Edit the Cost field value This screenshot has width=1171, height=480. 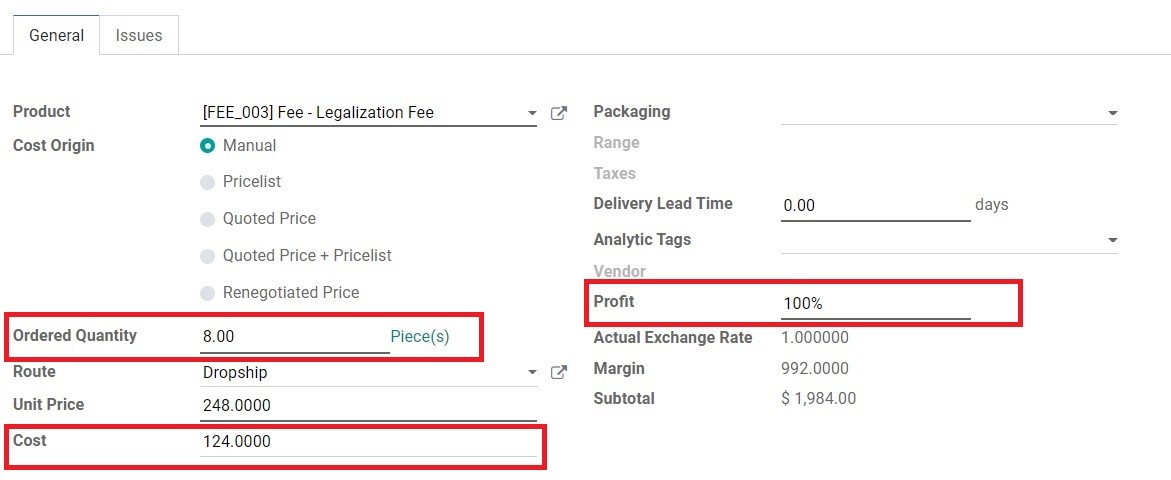point(368,442)
